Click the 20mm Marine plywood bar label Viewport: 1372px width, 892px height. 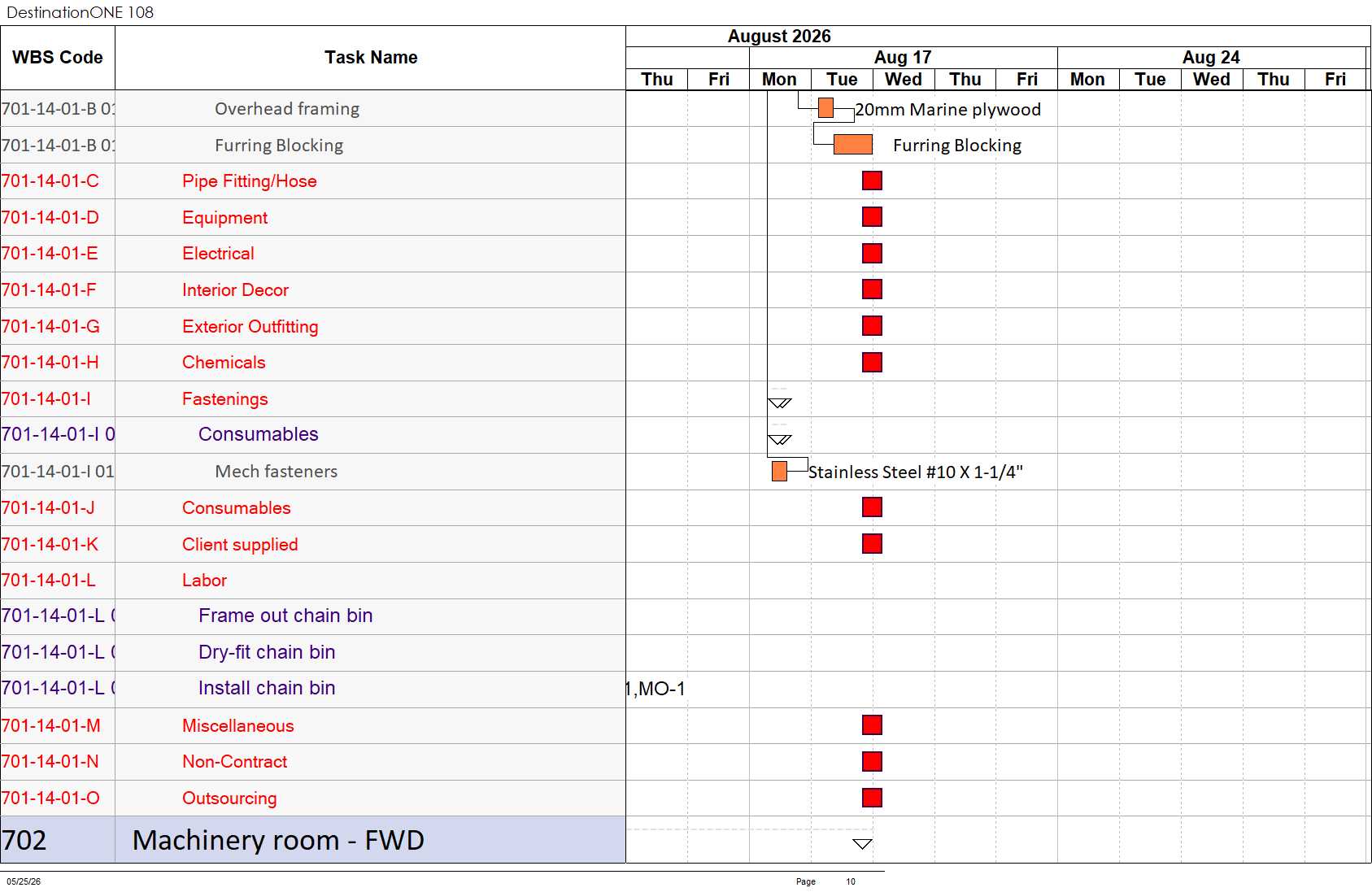coord(948,110)
